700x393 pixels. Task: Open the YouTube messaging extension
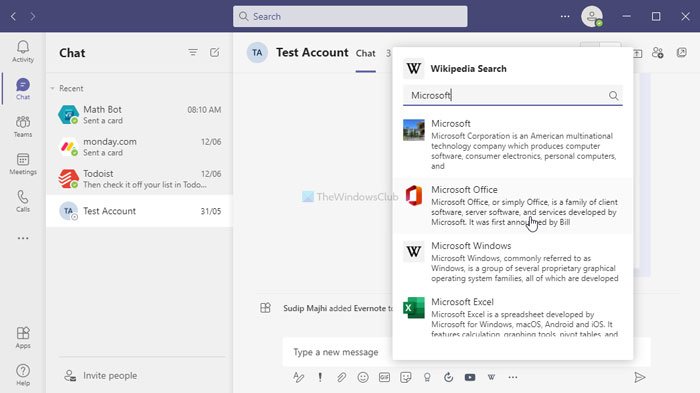470,377
